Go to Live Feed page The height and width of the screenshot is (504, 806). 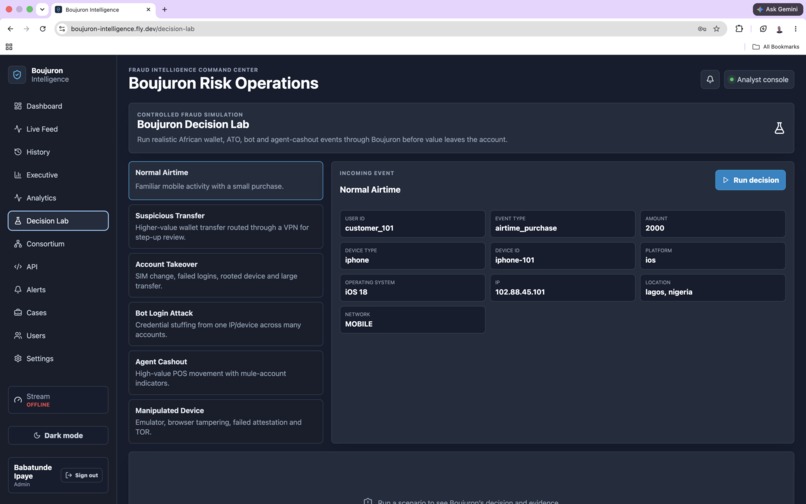click(x=58, y=129)
